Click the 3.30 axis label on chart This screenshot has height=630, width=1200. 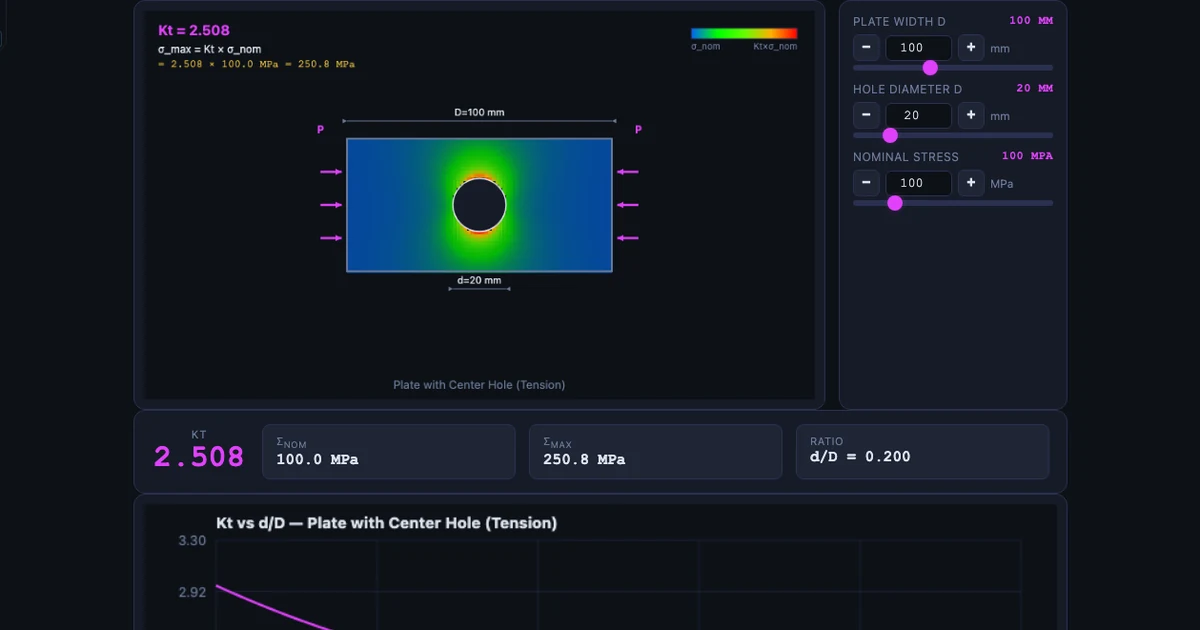[x=192, y=541]
